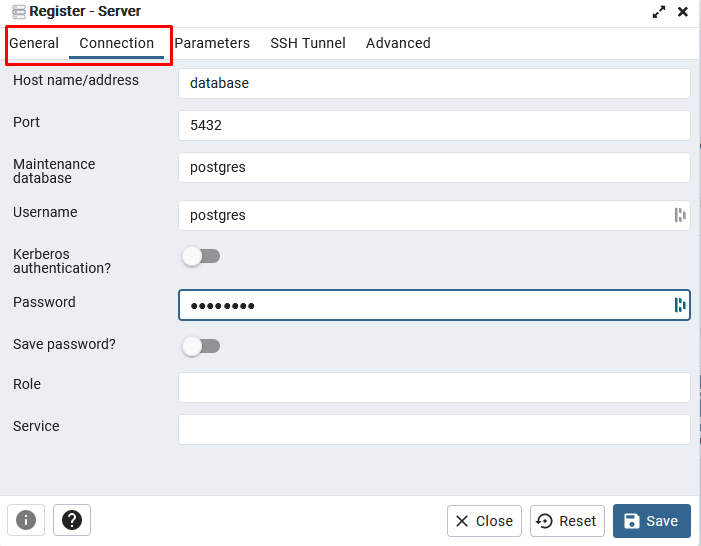Click the server icon in title bar
Image resolution: width=701 pixels, height=546 pixels.
pos(18,12)
